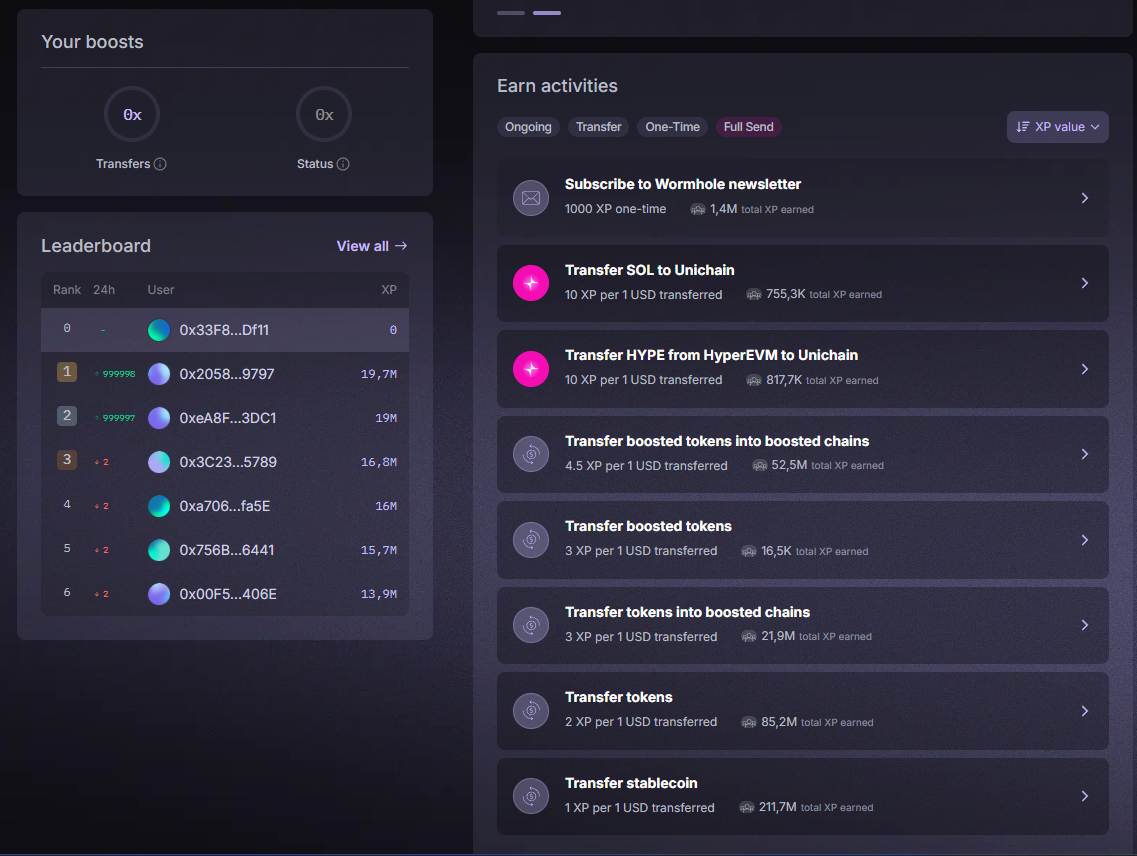Click the avatar of user 0x2058...9797

tap(159, 374)
